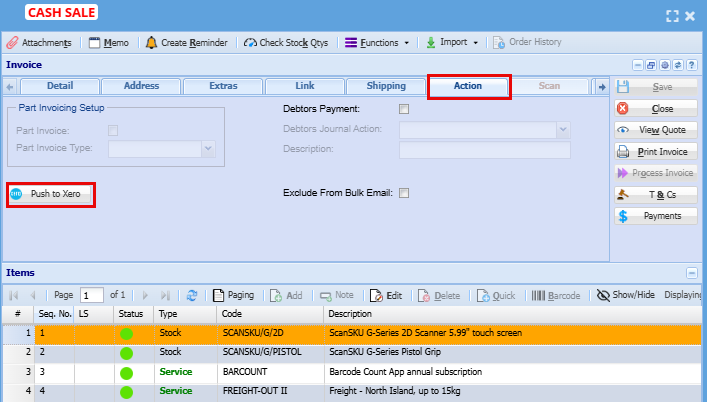Click the Barcode tool in Items toolbar
This screenshot has width=707, height=402.
(x=556, y=296)
